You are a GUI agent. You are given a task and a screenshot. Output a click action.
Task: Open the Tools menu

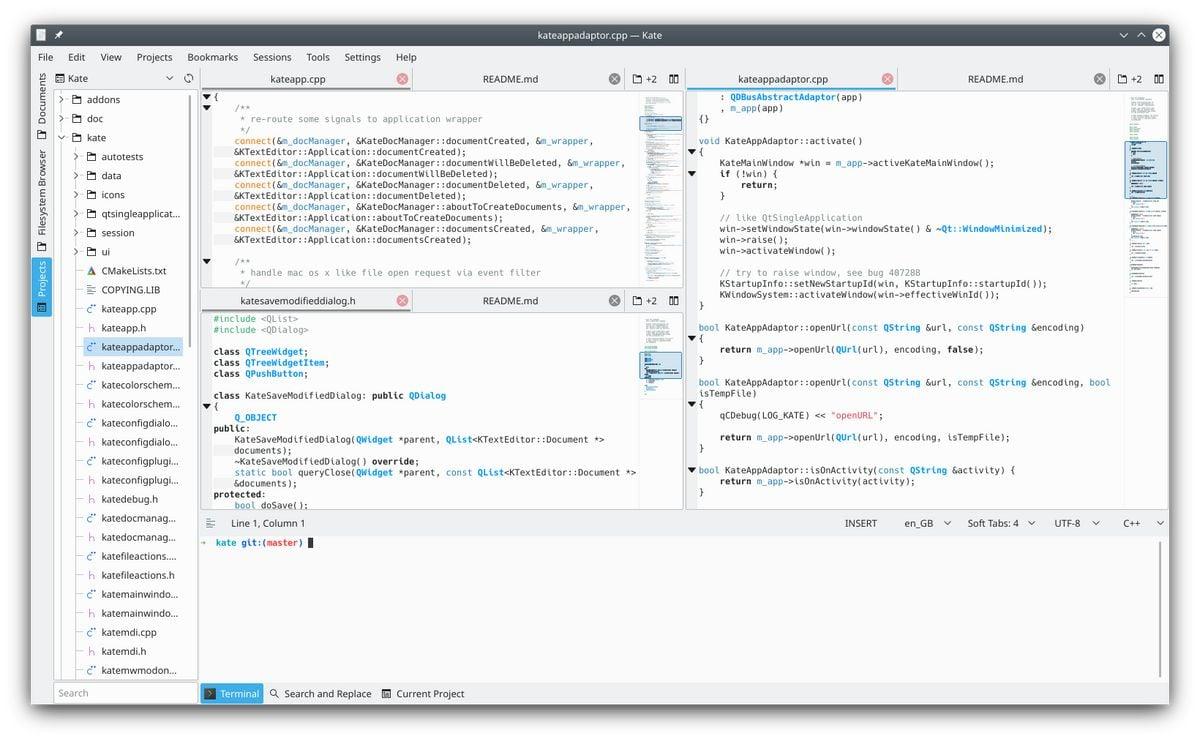(x=318, y=57)
